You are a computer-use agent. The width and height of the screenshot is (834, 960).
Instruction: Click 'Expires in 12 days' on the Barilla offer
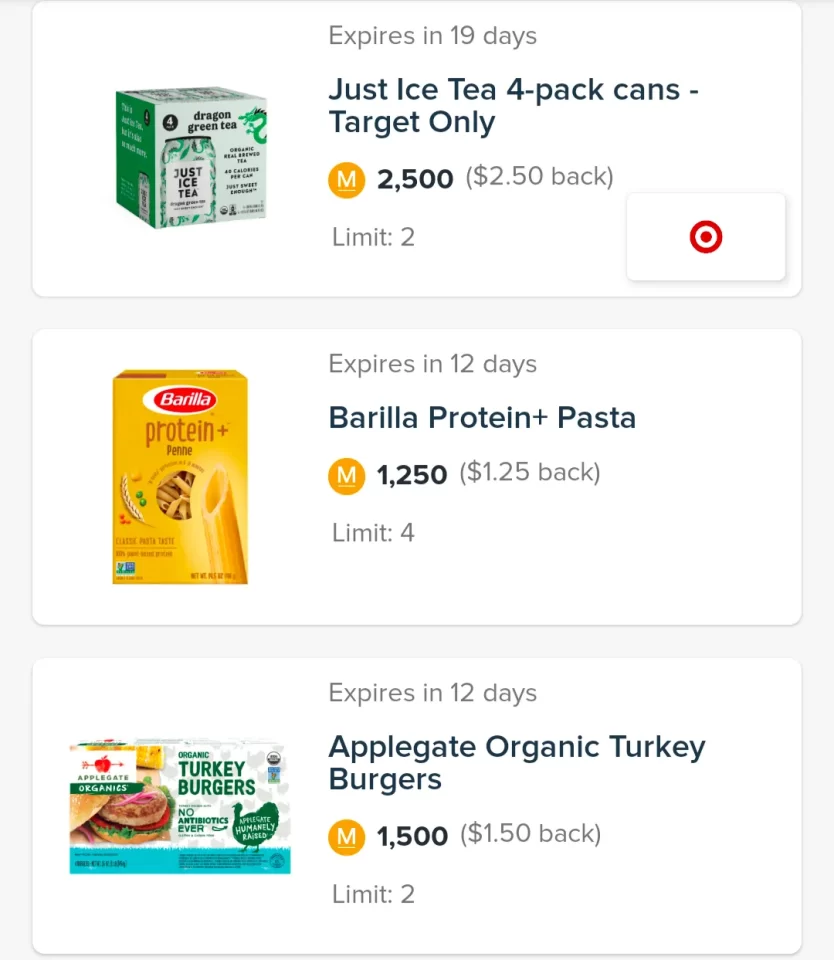click(x=432, y=364)
